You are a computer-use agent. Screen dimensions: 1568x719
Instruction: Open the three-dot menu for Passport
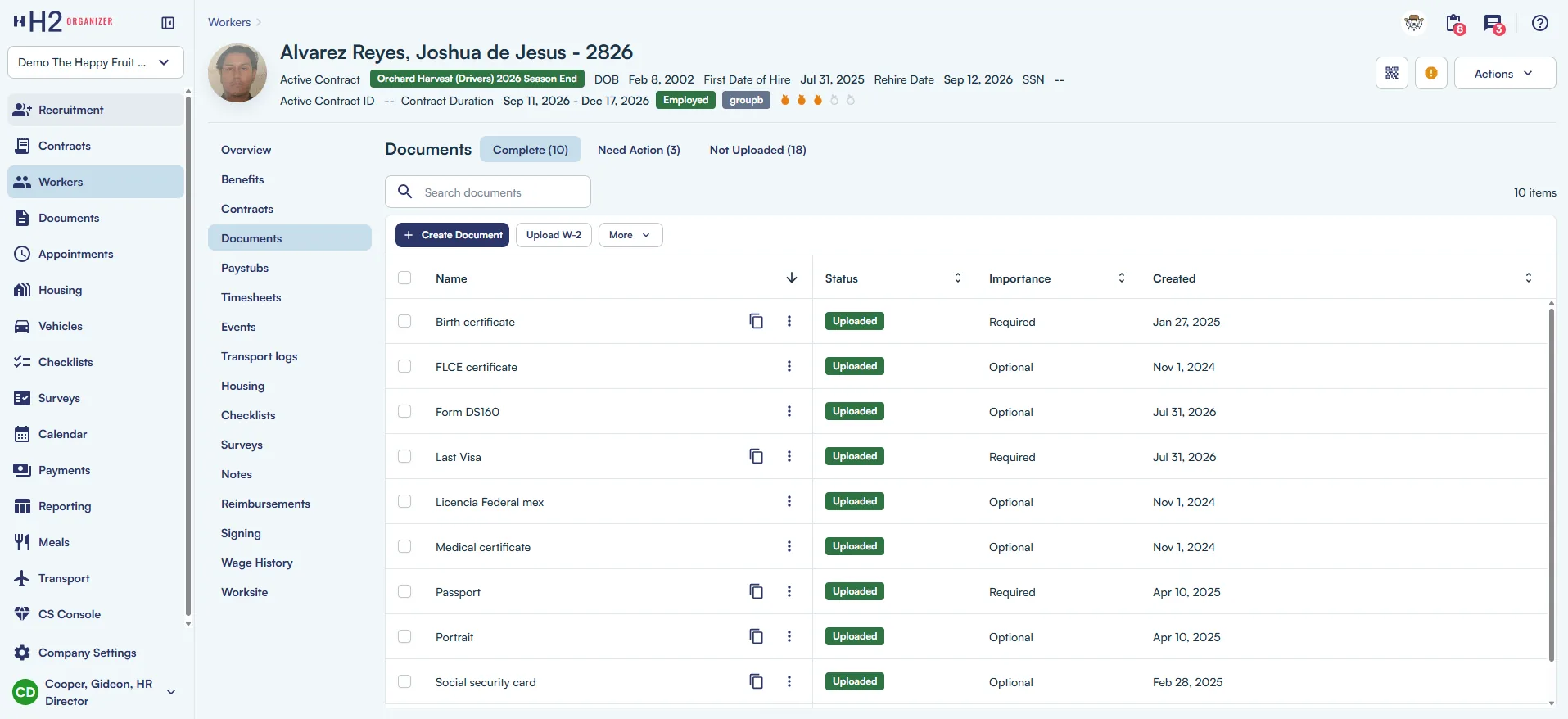tap(789, 591)
